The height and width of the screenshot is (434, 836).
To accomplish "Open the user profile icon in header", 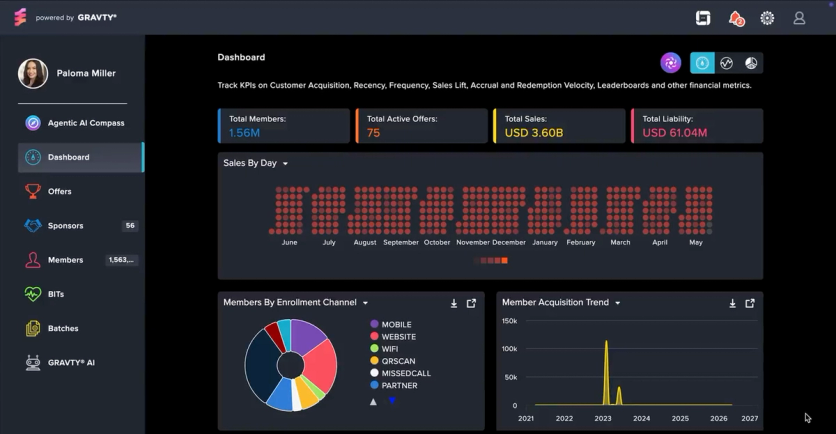I will click(799, 18).
